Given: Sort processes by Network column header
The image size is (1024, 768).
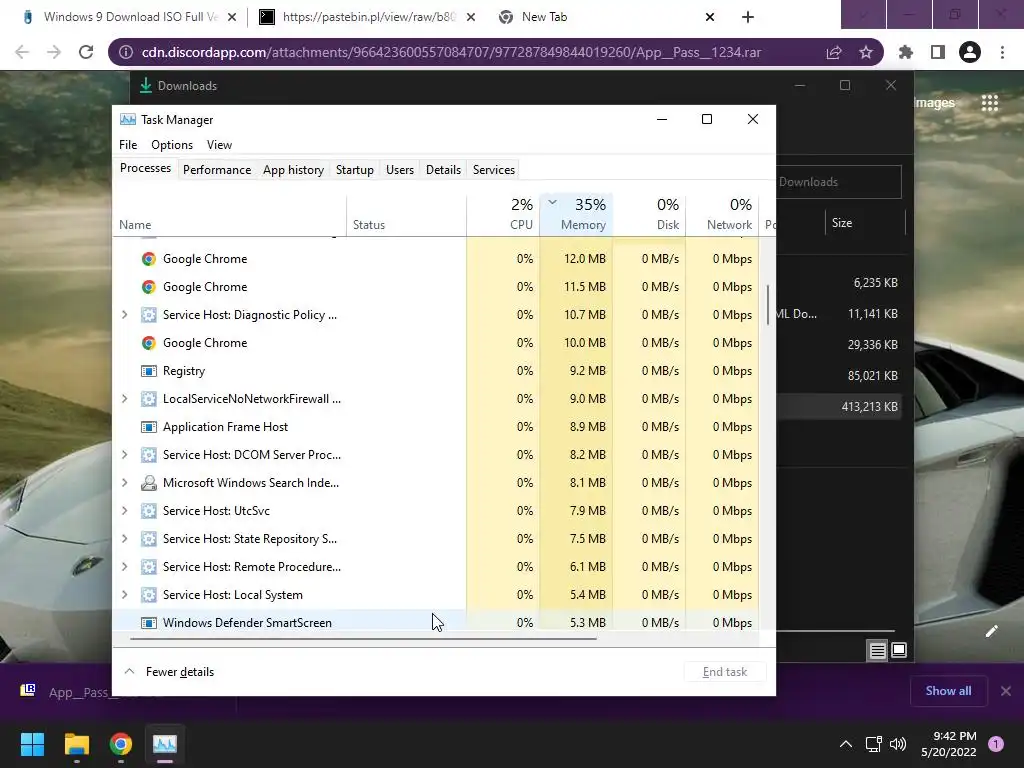Looking at the screenshot, I should coord(722,214).
